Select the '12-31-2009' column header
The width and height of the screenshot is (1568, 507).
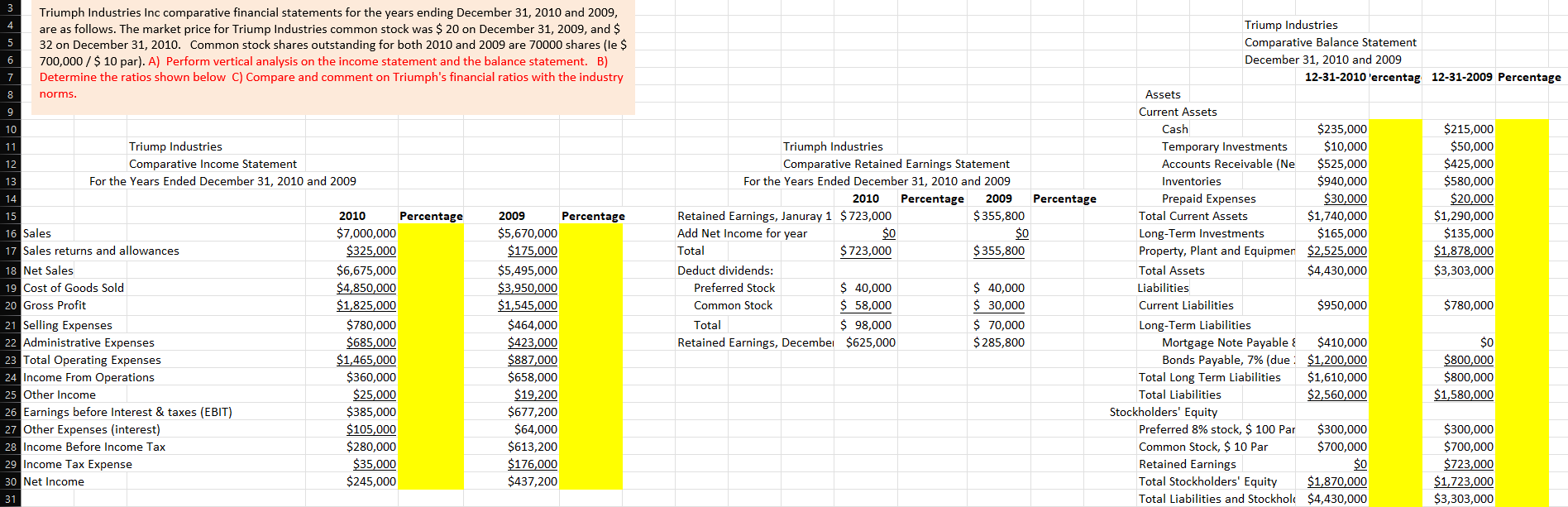pos(1461,77)
